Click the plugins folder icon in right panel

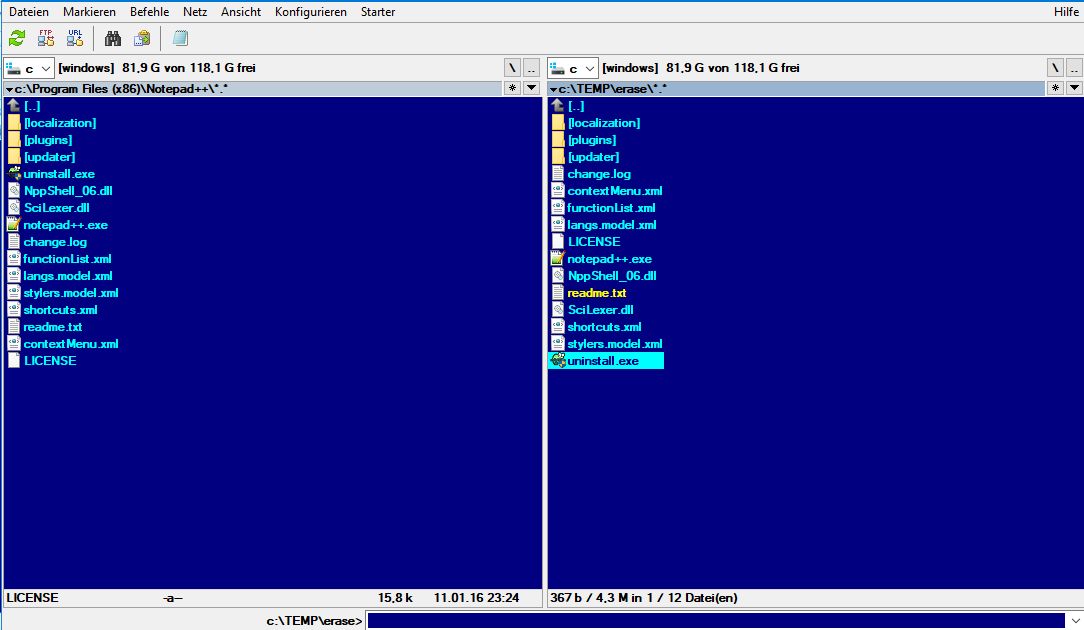[x=558, y=140]
